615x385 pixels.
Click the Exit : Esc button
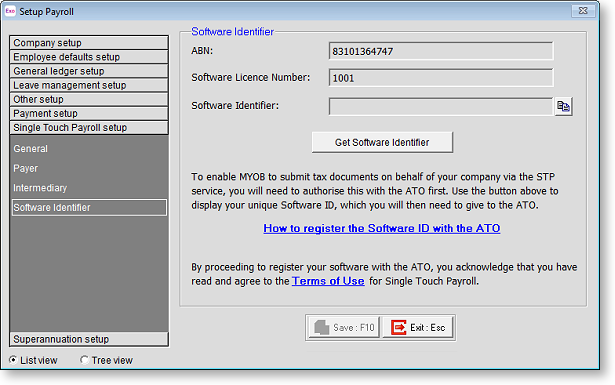(x=418, y=327)
